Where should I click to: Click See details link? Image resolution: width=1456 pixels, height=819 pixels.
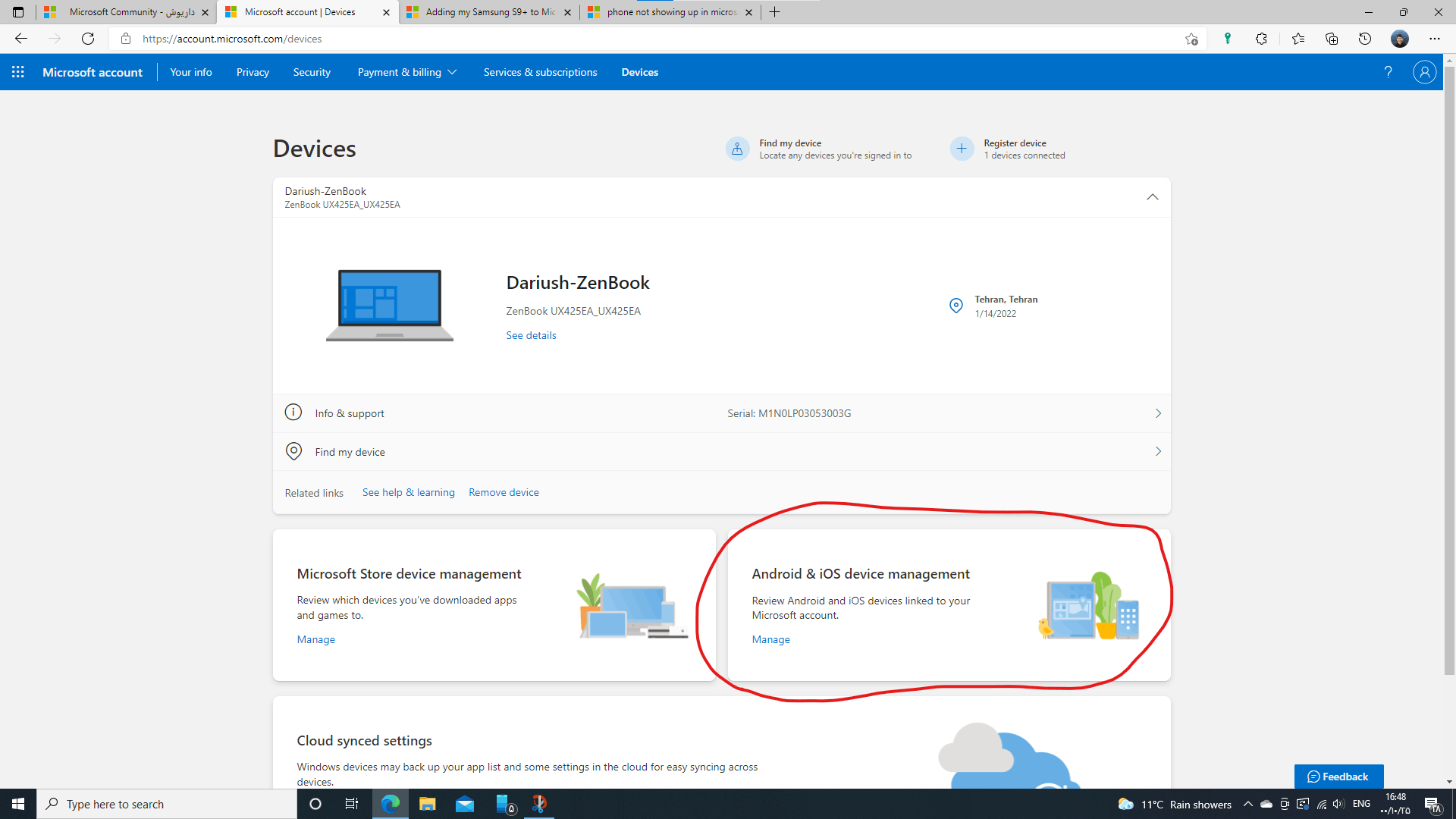[x=531, y=335]
